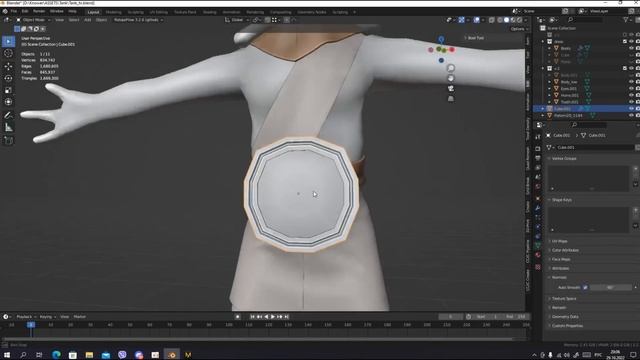Image resolution: width=640 pixels, height=360 pixels.
Task: Click the timeline current frame playhead
Action: (31, 325)
